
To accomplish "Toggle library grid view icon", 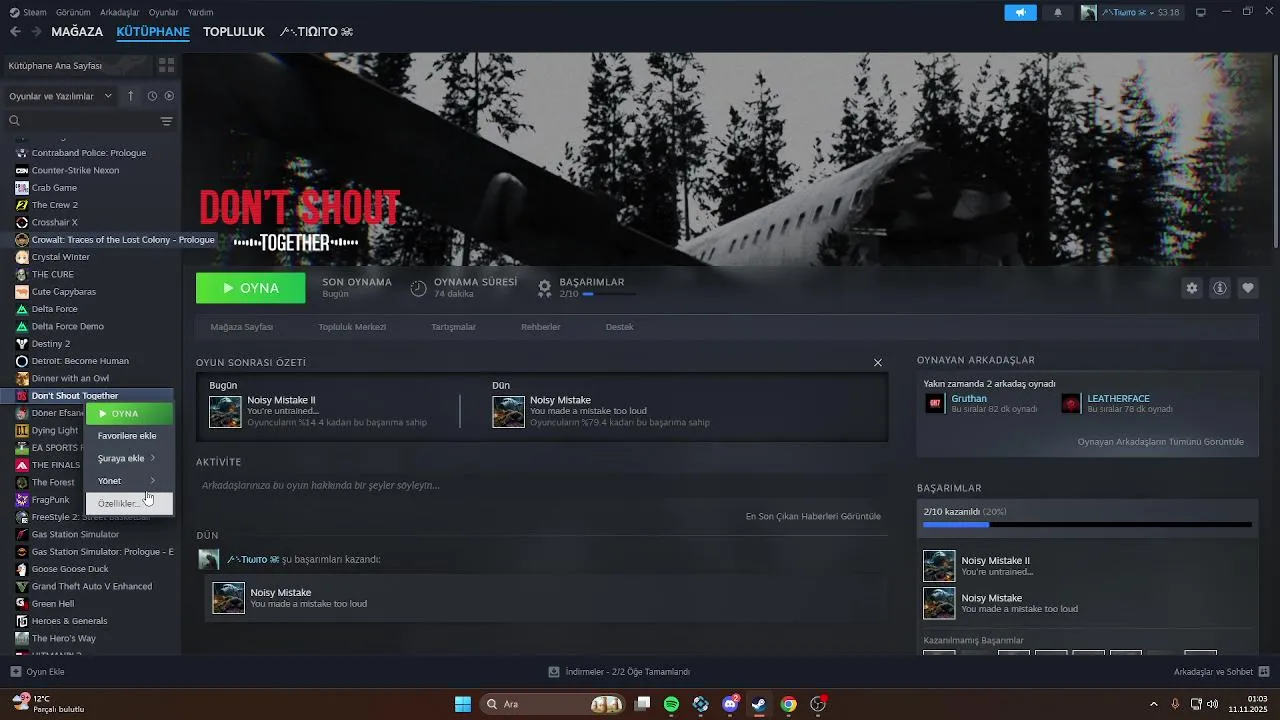I will pos(166,65).
